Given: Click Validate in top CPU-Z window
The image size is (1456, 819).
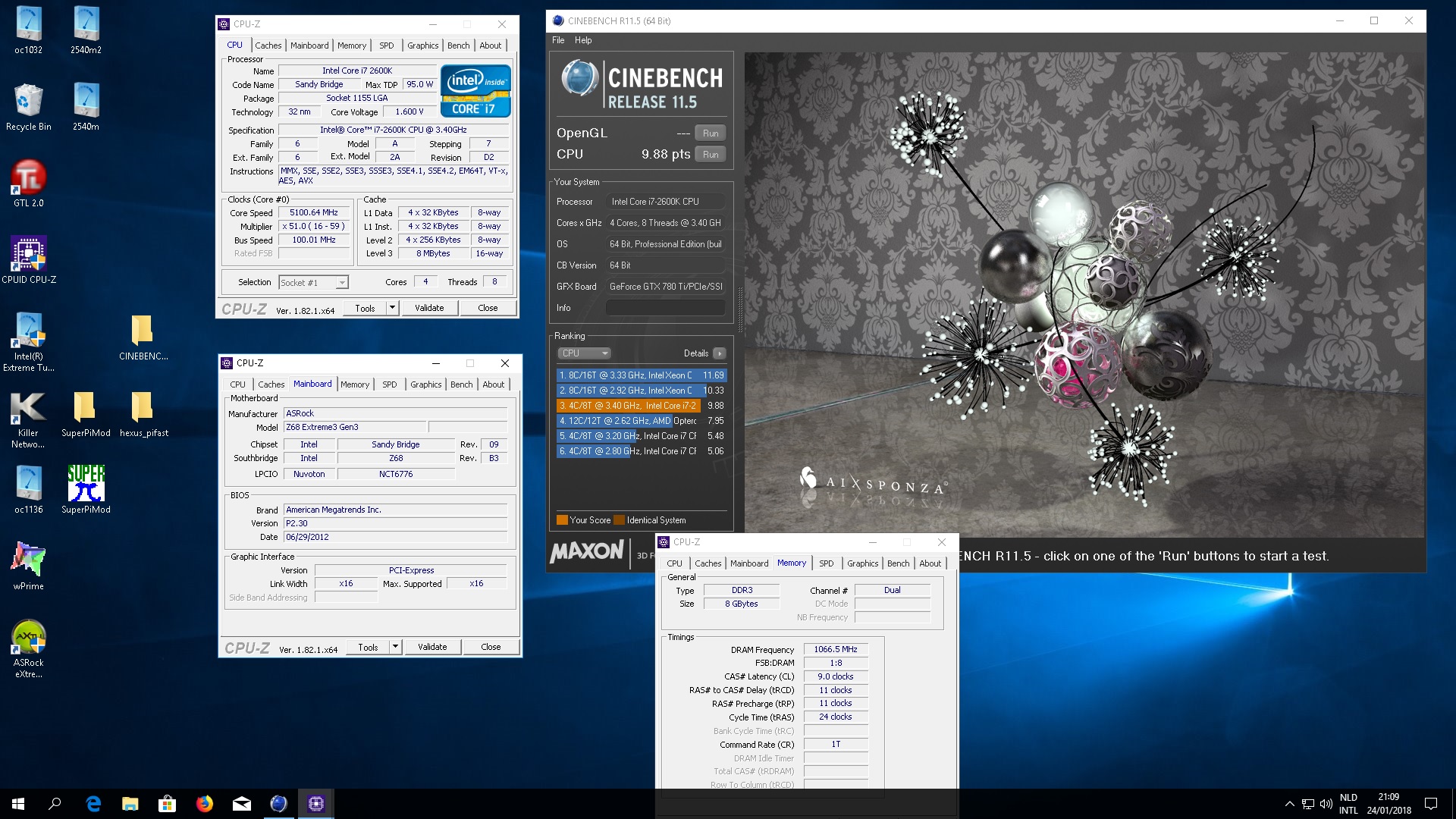Looking at the screenshot, I should pyautogui.click(x=429, y=308).
